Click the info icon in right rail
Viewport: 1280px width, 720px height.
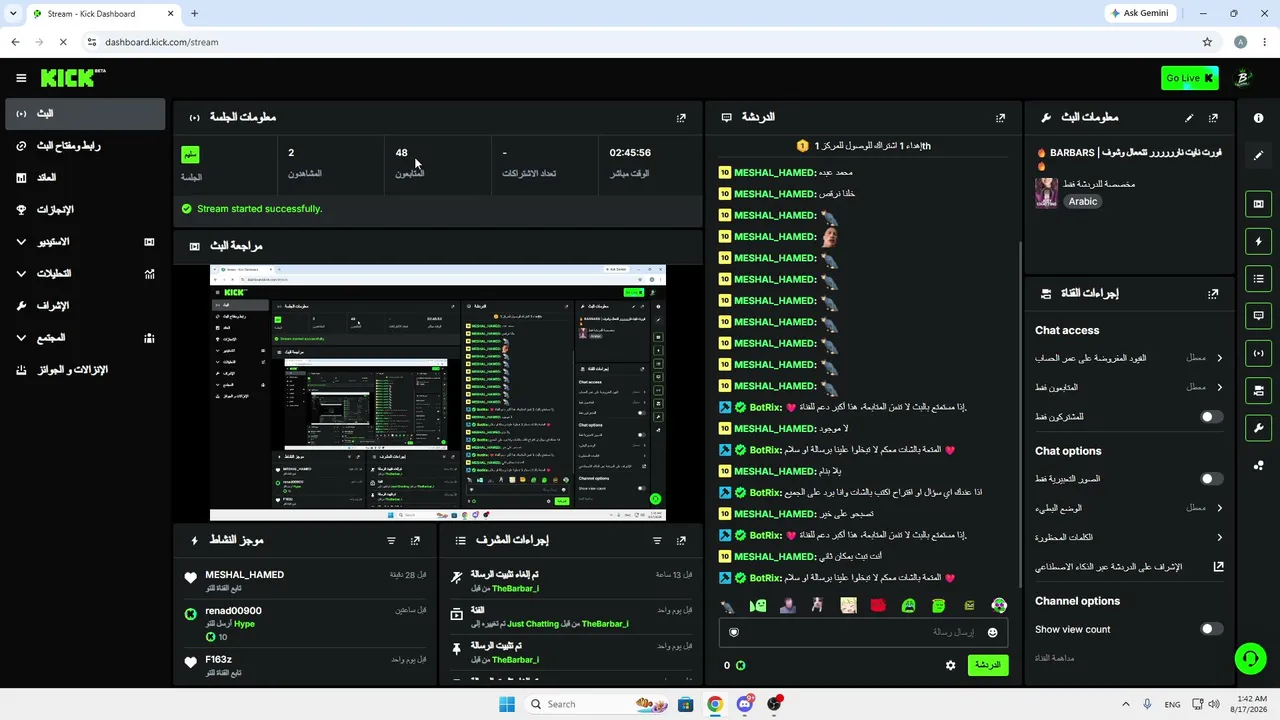point(1258,118)
